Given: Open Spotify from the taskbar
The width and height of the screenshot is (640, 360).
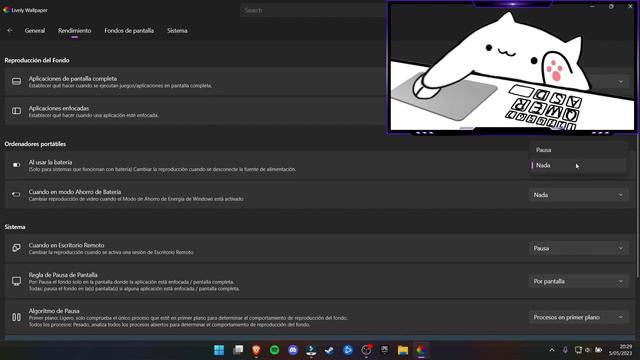Looking at the screenshot, I should [275, 350].
